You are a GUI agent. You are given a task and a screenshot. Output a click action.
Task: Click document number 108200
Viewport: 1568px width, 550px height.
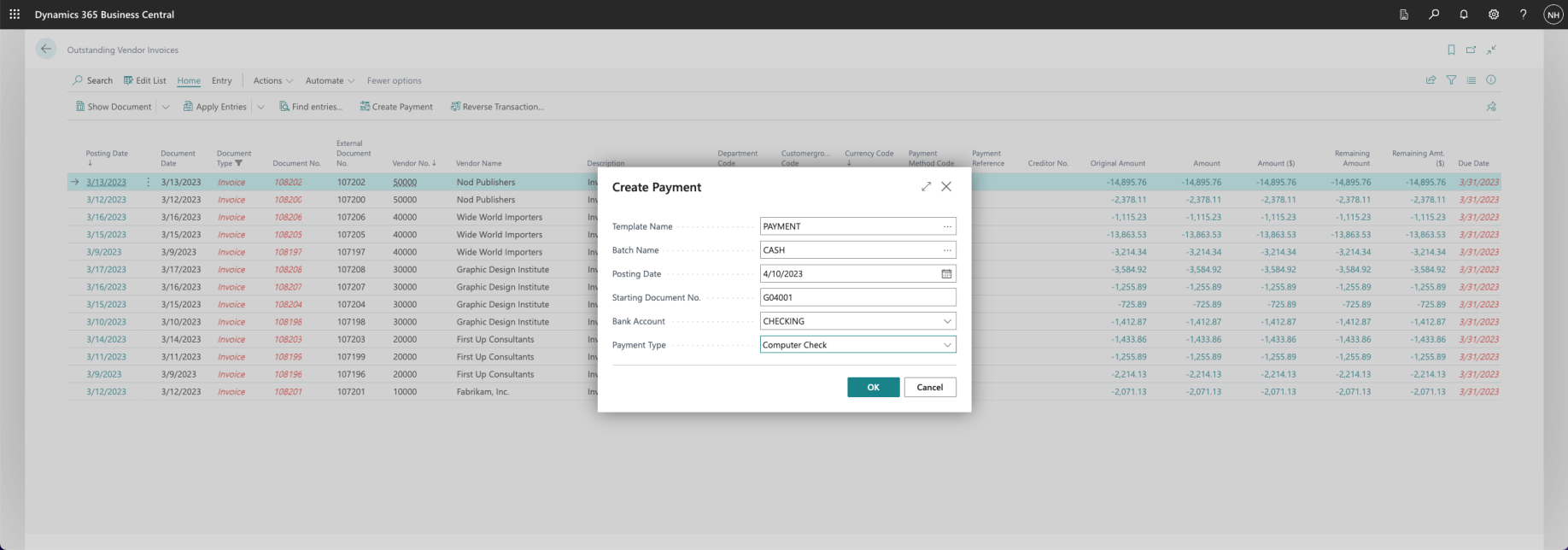point(288,200)
